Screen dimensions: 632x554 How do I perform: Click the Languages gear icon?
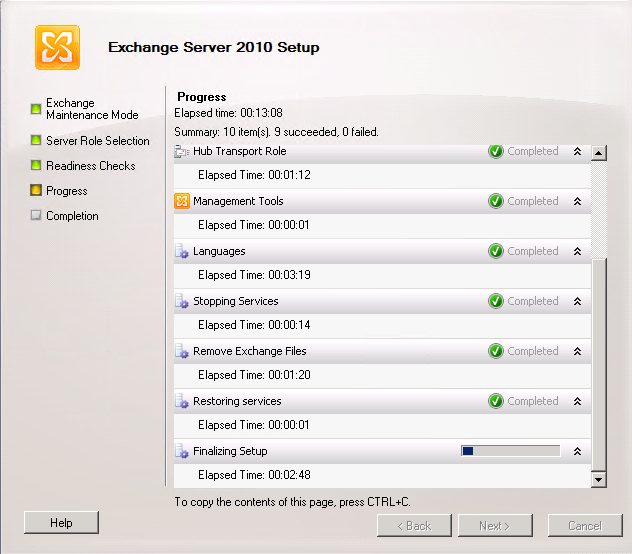[x=182, y=251]
